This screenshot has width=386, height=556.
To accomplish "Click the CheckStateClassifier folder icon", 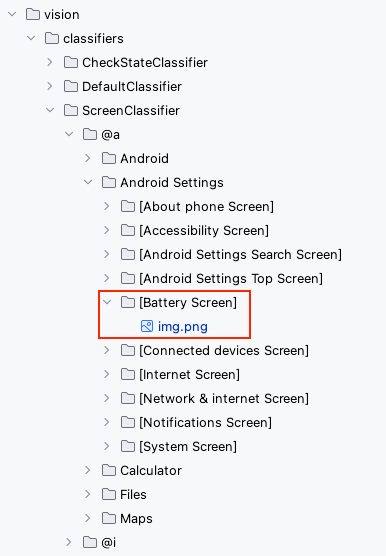I will click(x=71, y=62).
